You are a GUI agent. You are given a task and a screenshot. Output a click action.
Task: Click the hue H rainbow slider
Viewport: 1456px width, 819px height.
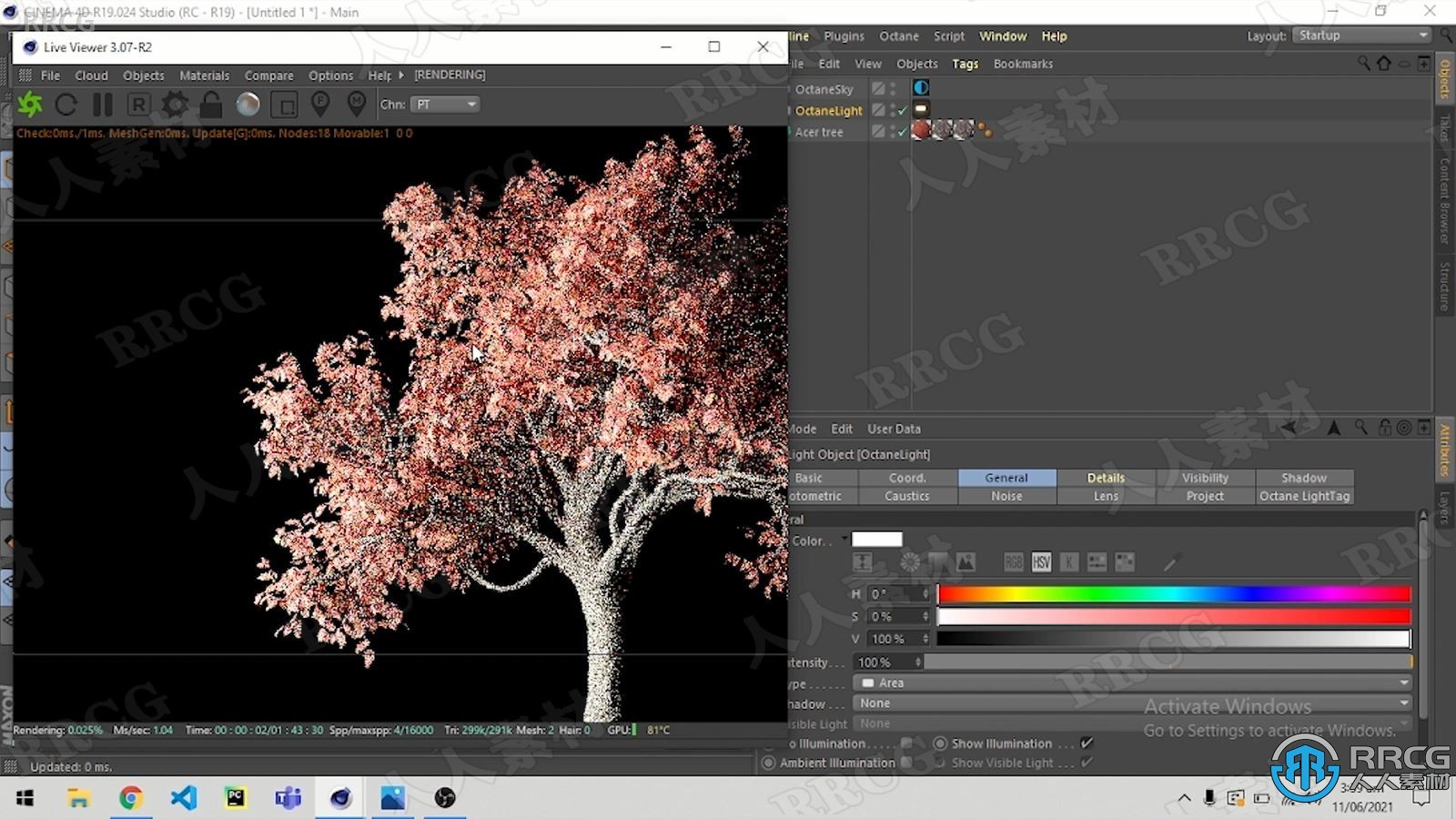coord(1174,594)
